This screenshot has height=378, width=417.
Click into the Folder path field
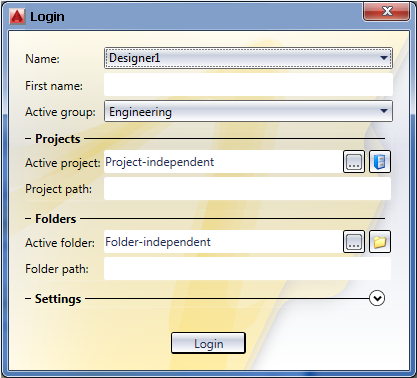pyautogui.click(x=247, y=269)
